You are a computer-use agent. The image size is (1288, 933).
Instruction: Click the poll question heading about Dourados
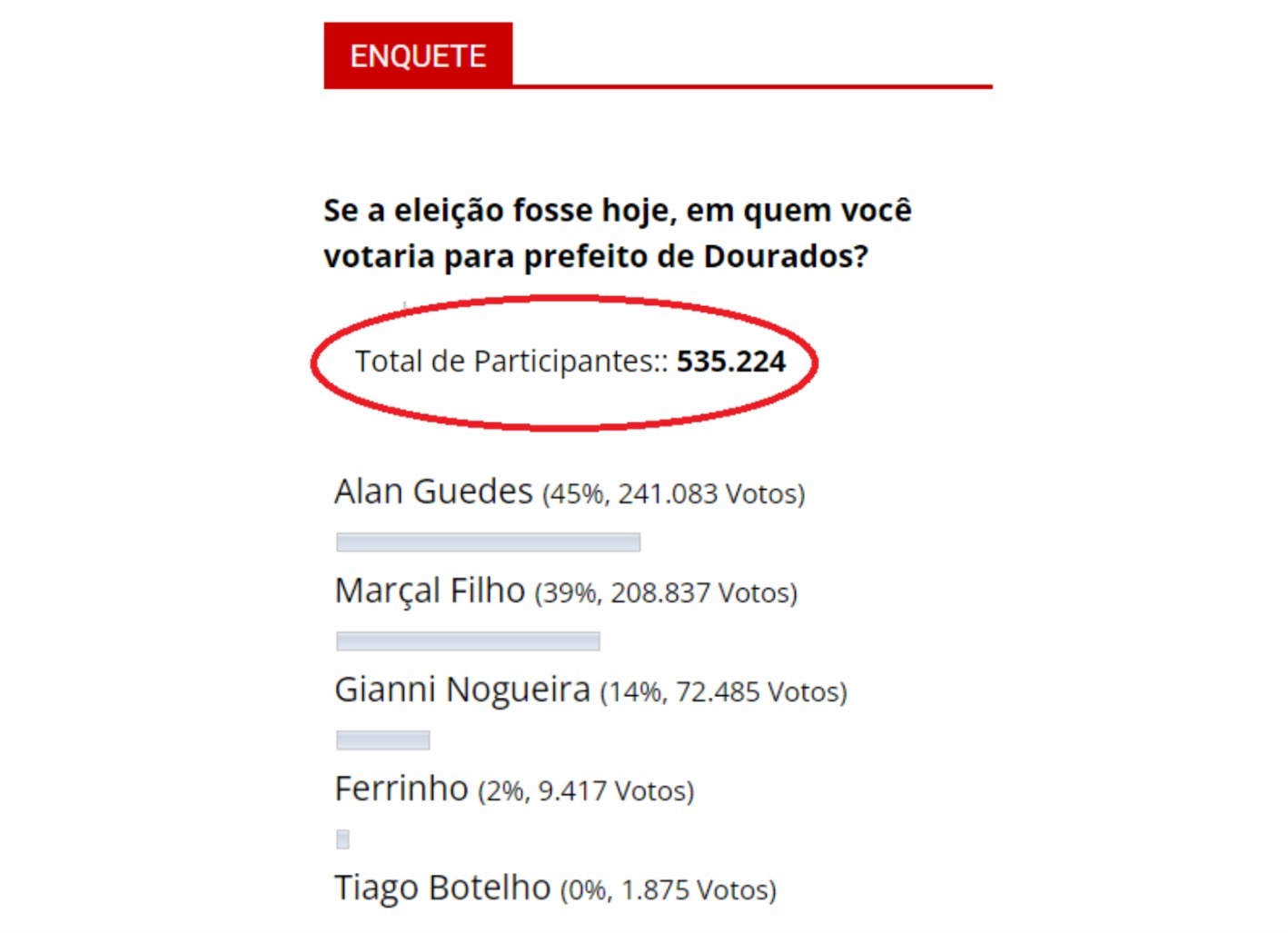(x=618, y=233)
